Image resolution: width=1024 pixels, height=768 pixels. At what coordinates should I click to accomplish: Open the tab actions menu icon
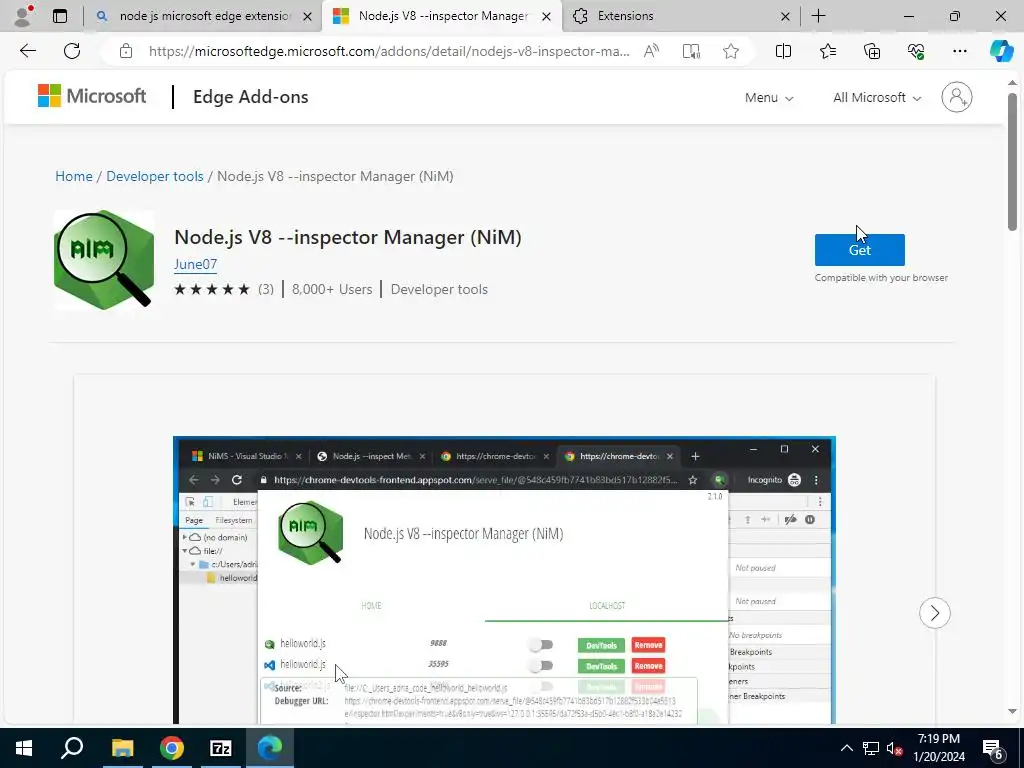click(59, 16)
